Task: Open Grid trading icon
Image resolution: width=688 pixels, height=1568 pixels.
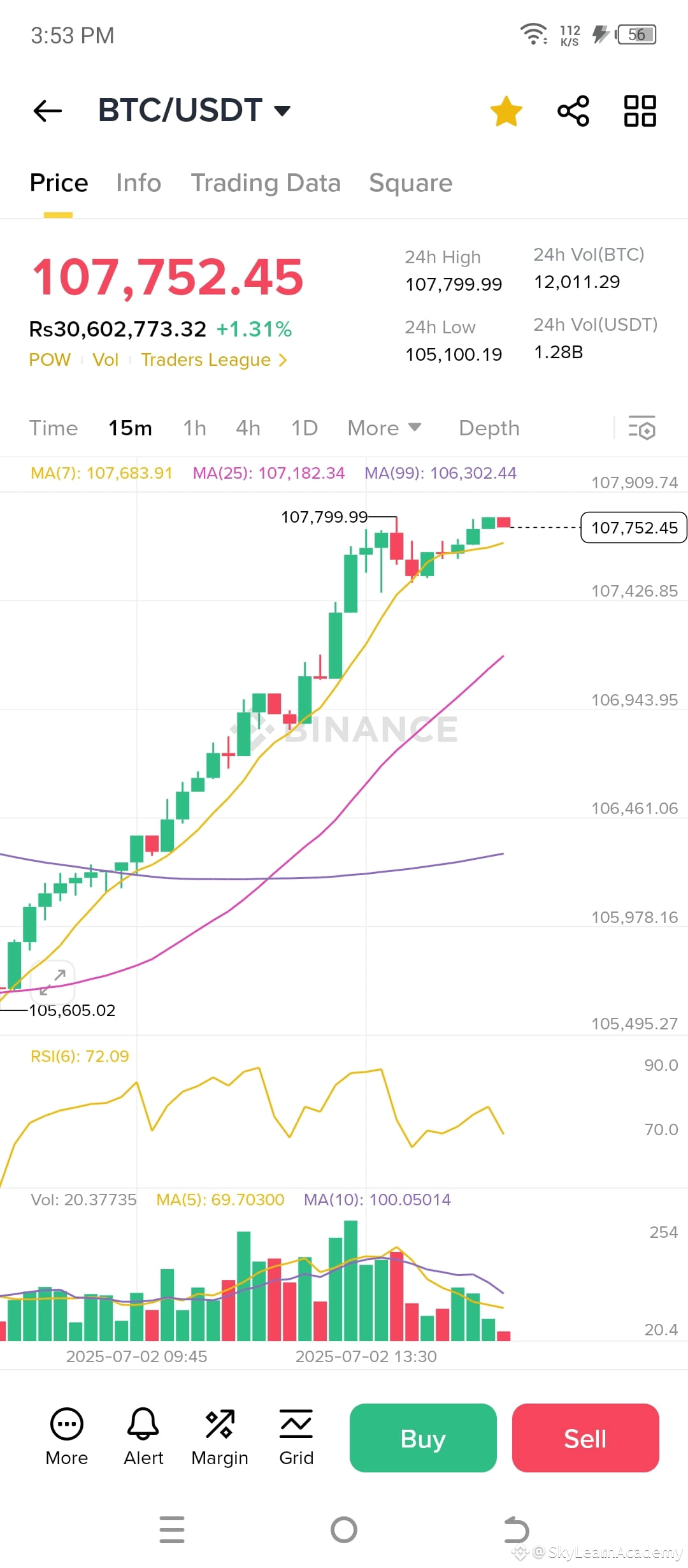Action: [296, 1437]
